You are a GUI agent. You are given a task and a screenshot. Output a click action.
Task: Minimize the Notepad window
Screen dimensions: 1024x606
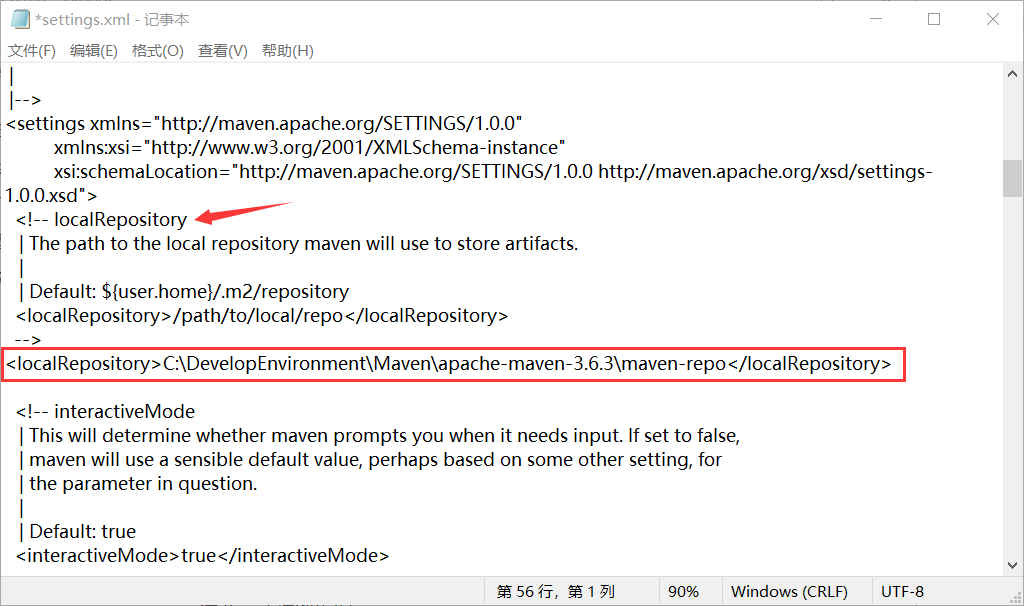(x=876, y=19)
